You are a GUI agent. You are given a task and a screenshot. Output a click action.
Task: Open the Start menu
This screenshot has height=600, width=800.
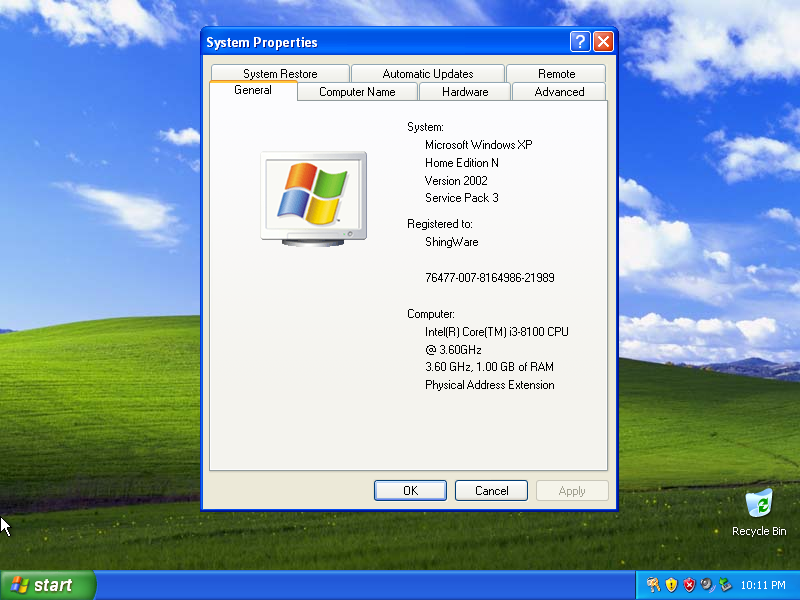pyautogui.click(x=48, y=585)
